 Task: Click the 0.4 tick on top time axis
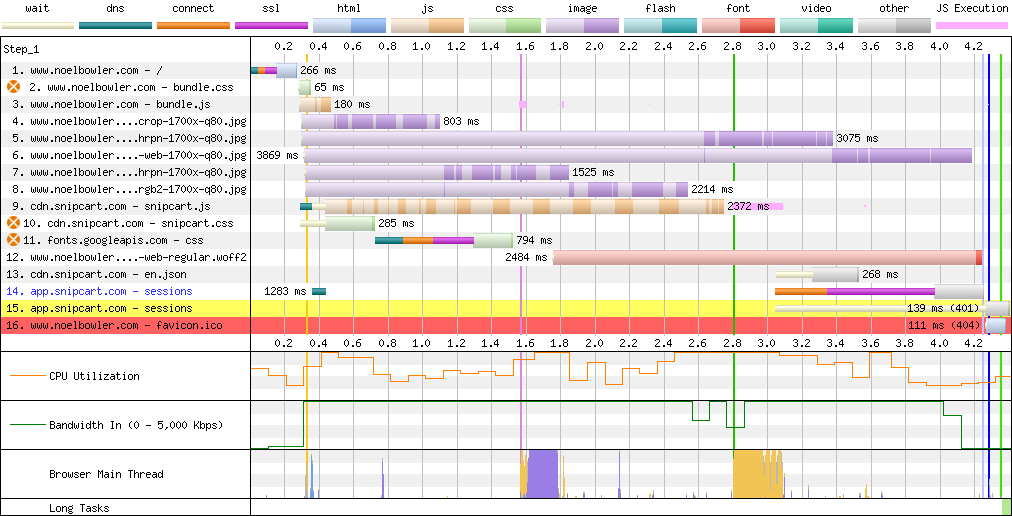point(318,46)
